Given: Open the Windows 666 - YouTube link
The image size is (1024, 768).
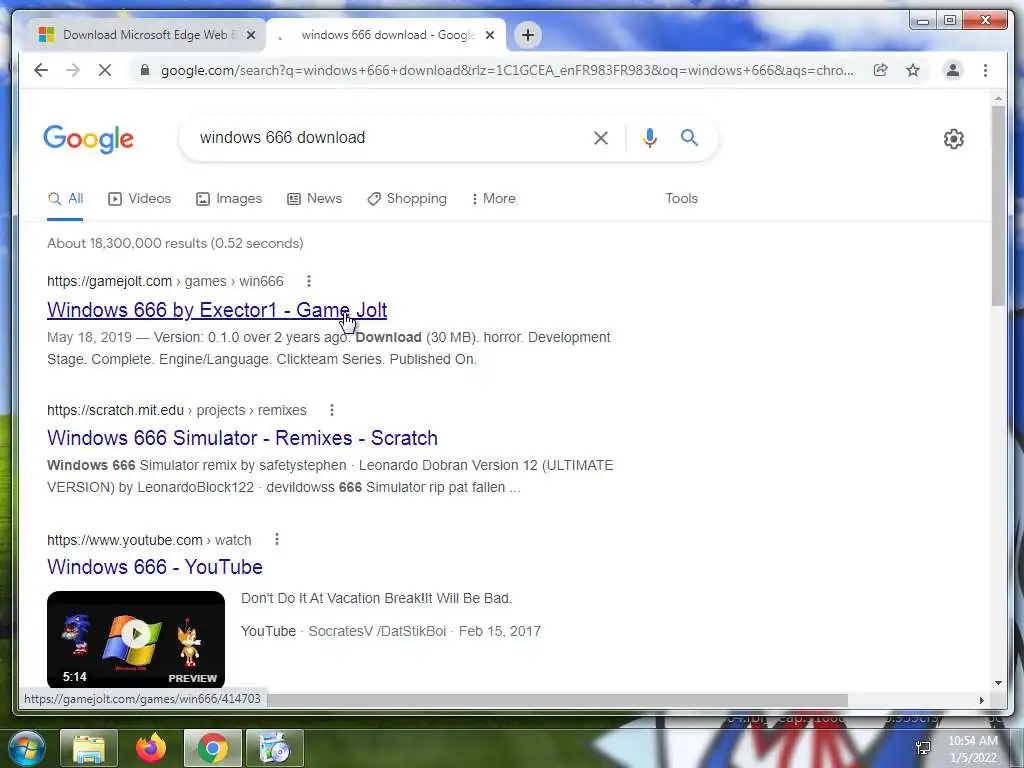Looking at the screenshot, I should (x=155, y=567).
